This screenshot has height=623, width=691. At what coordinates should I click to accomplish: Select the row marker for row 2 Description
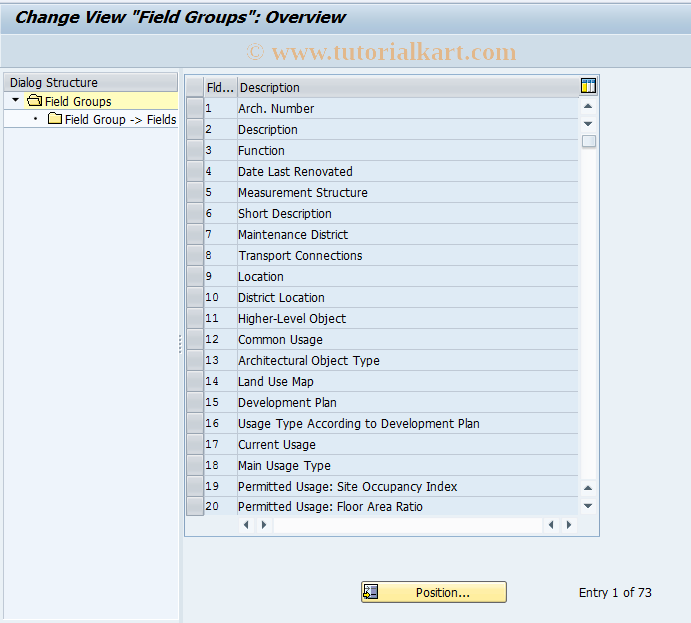(195, 129)
